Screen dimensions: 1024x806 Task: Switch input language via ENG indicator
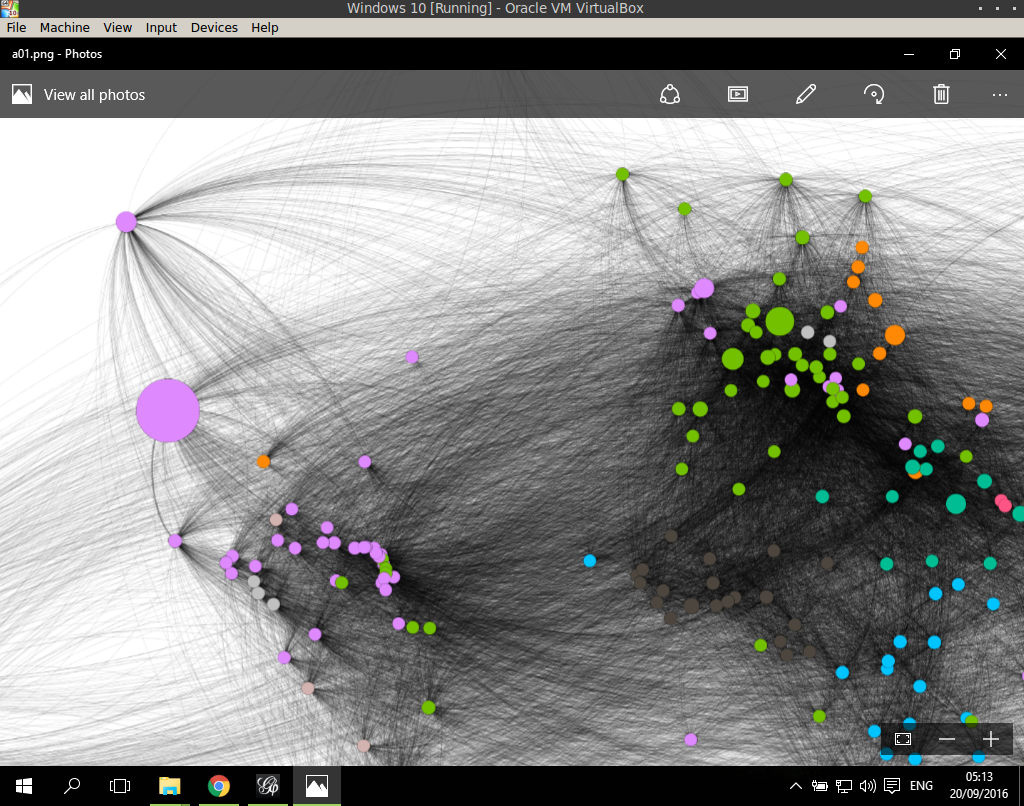click(x=920, y=786)
